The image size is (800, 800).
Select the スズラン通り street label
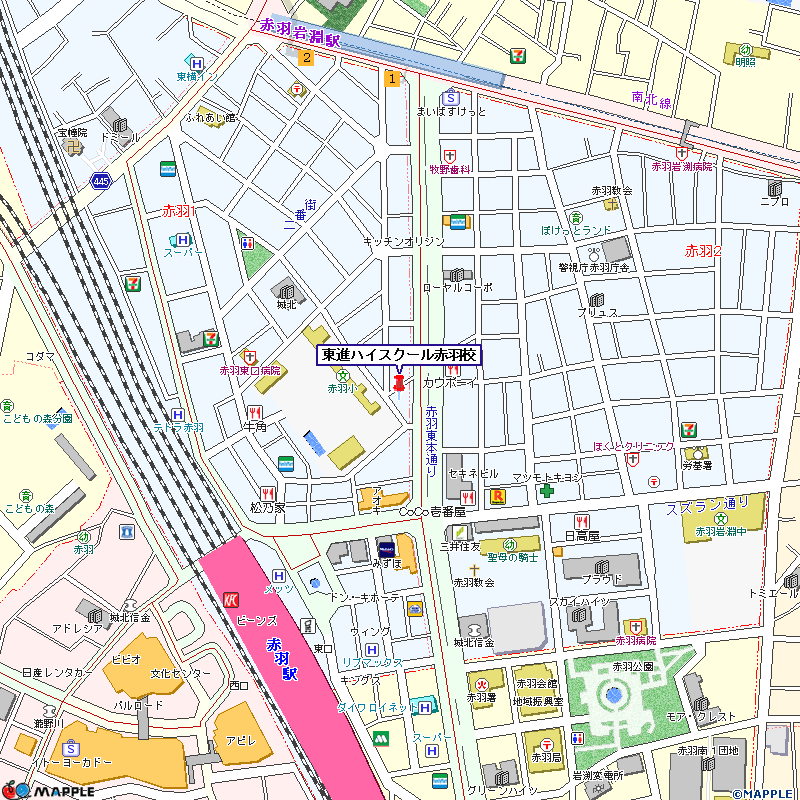[x=708, y=506]
